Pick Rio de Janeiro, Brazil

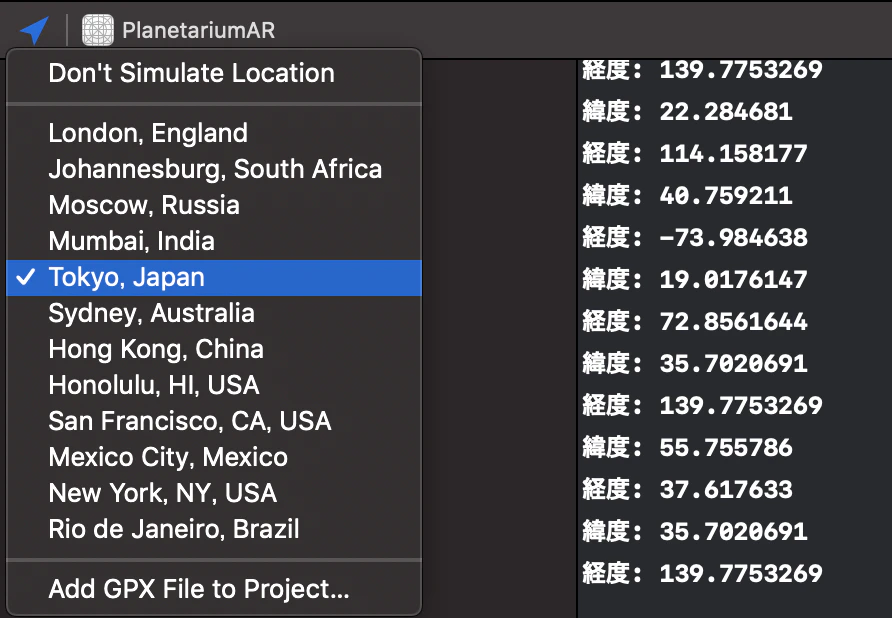214,529
